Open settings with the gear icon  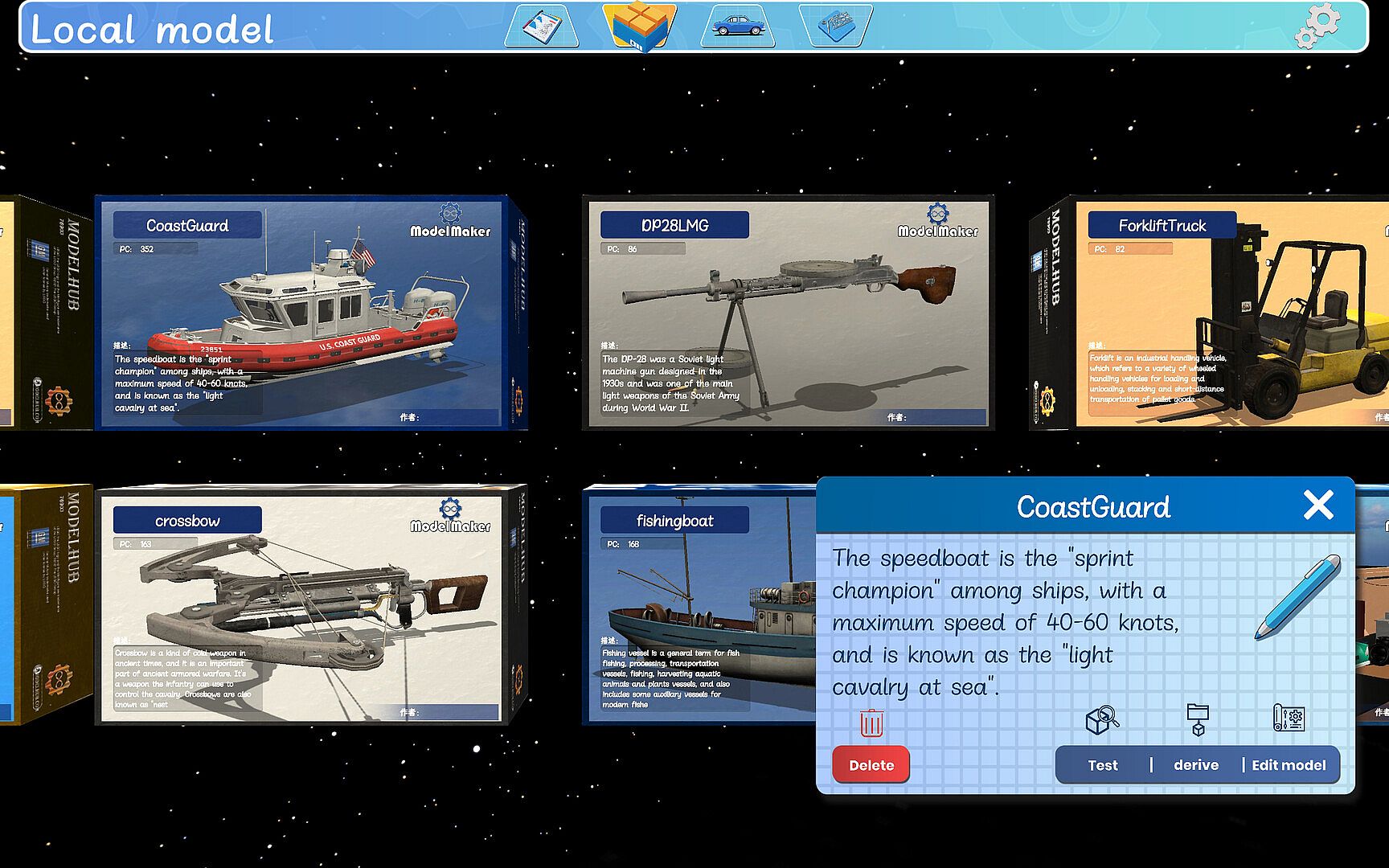1317,26
